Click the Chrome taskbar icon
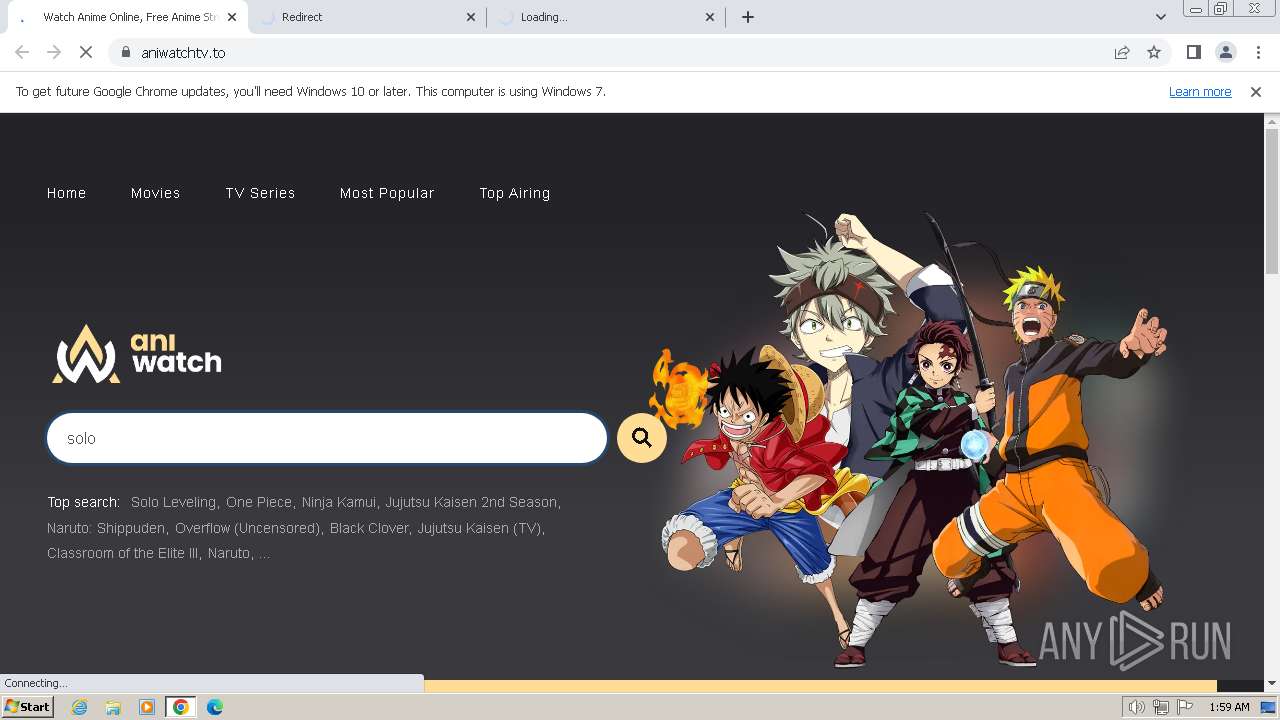This screenshot has height=720, width=1280. (181, 707)
